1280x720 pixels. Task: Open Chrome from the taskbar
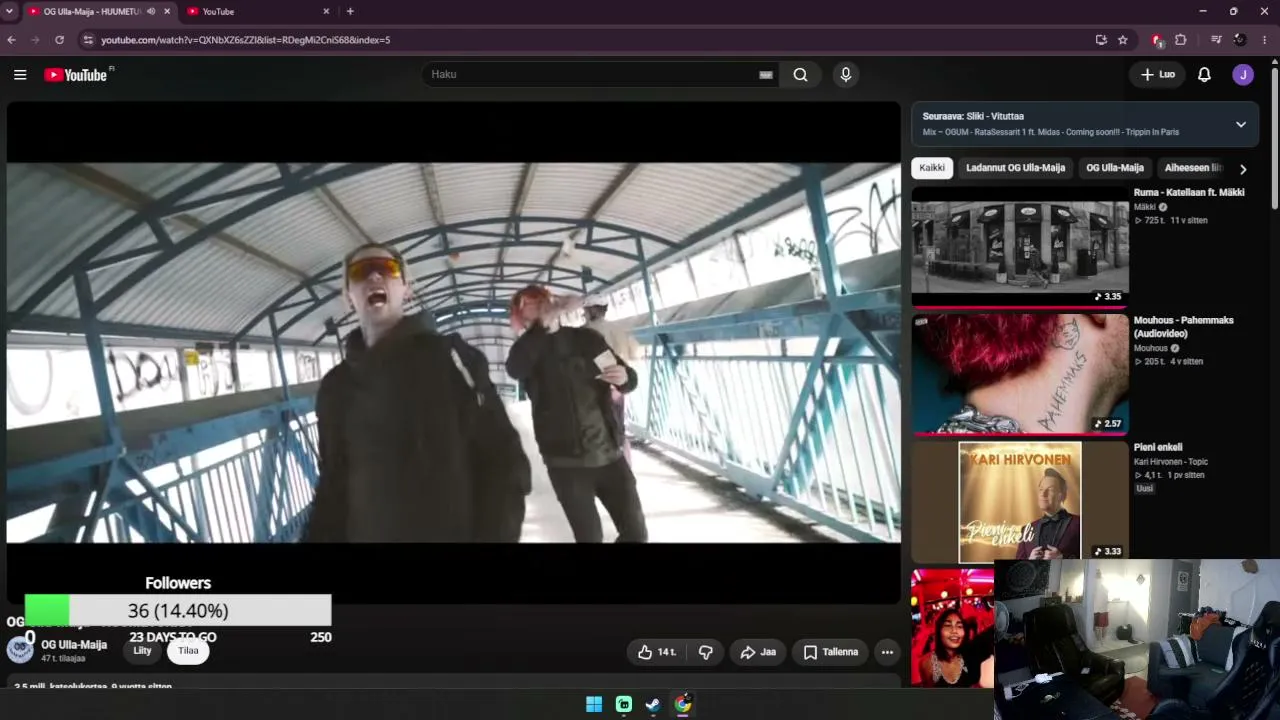point(682,704)
